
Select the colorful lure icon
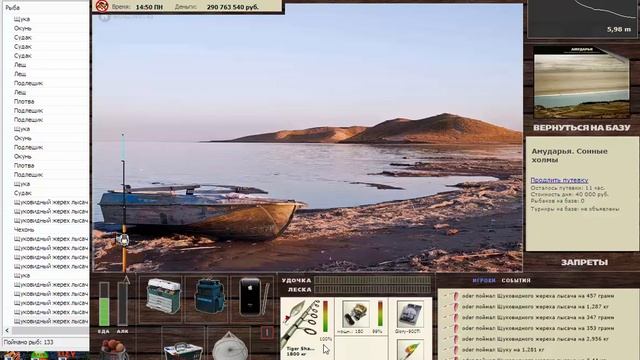410,351
